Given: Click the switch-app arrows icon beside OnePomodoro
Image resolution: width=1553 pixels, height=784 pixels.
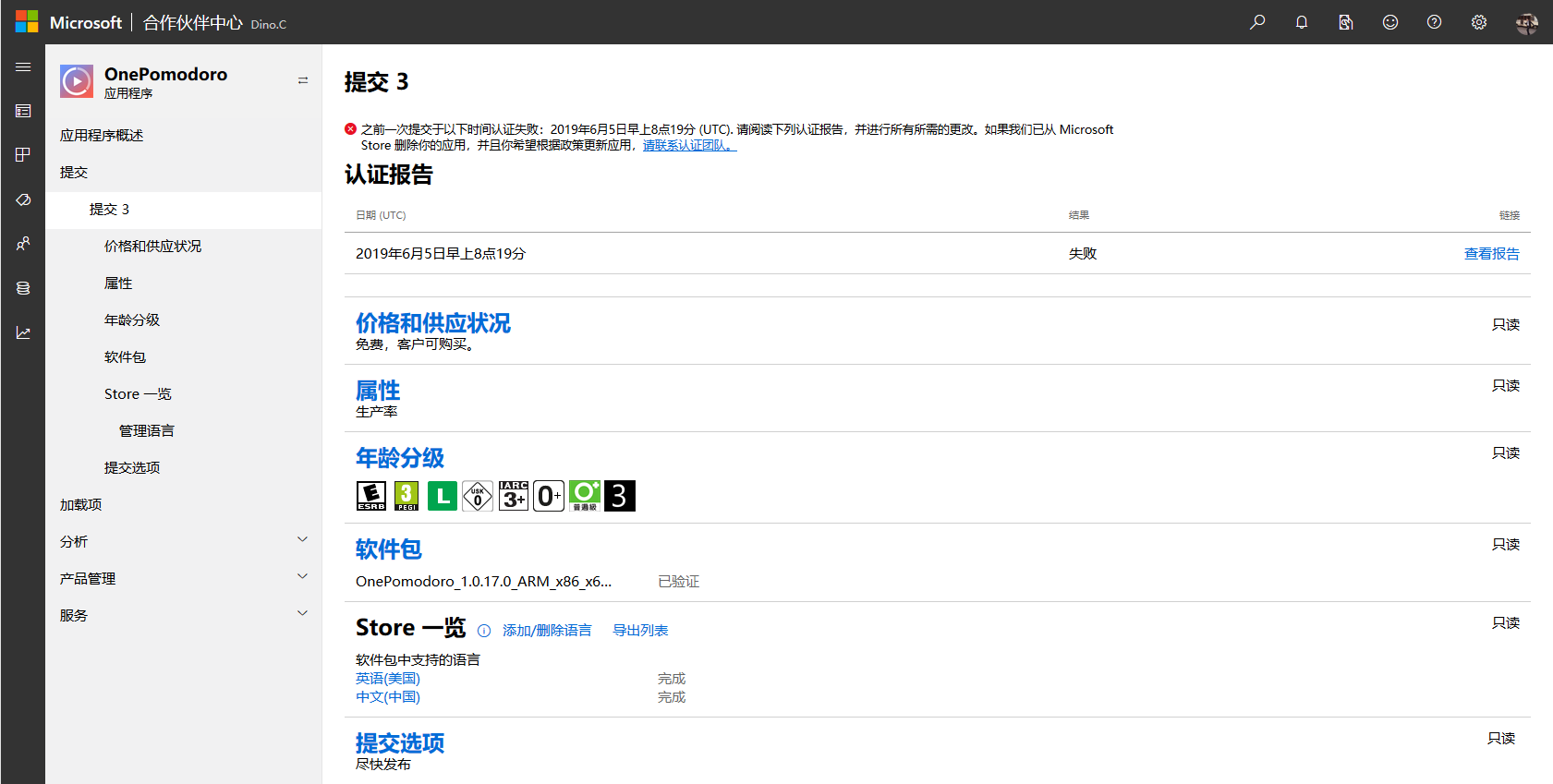Looking at the screenshot, I should [303, 80].
